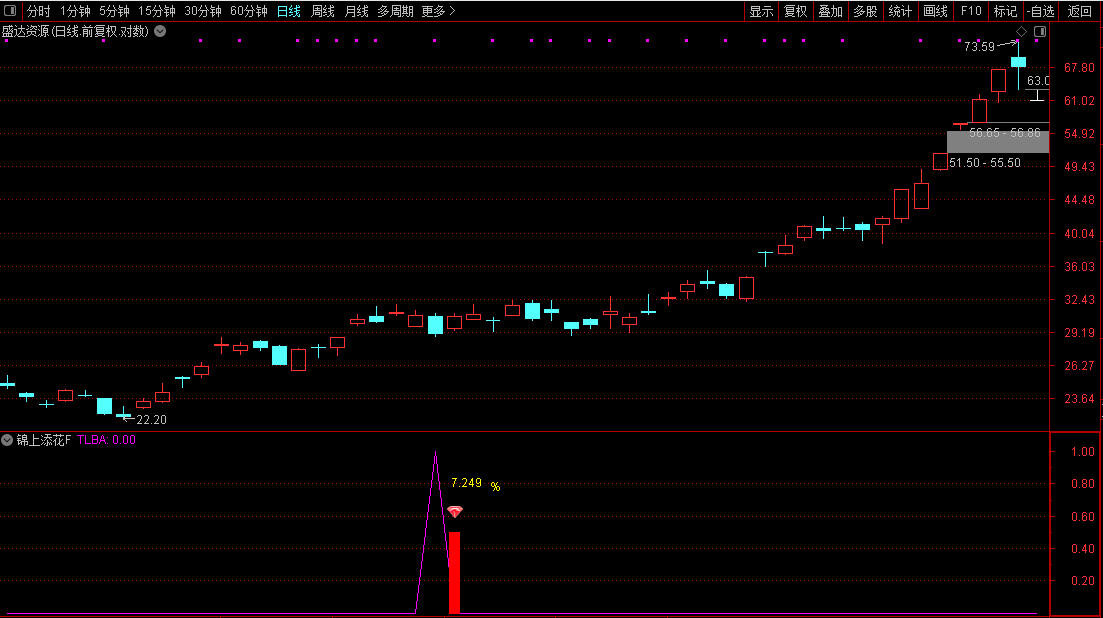Click the 40.04 price axis label
1103x618 pixels.
(x=1079, y=233)
